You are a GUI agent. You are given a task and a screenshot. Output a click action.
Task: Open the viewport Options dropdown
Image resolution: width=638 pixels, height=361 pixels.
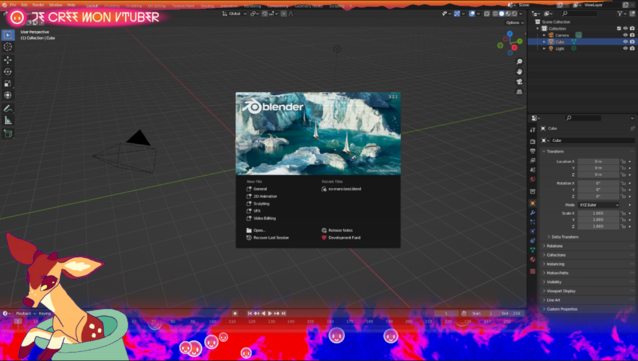(x=515, y=23)
